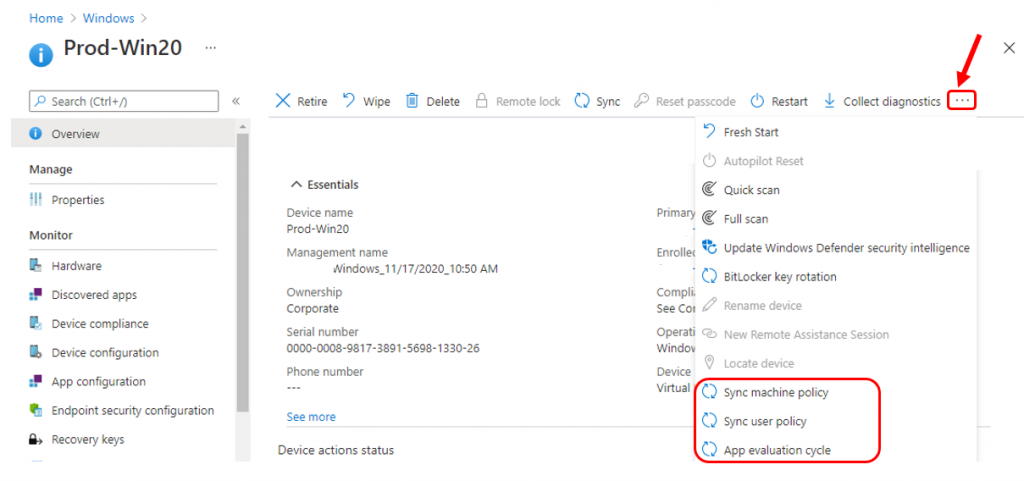Click the See more link
This screenshot has height=481, width=1024.
coord(311,416)
